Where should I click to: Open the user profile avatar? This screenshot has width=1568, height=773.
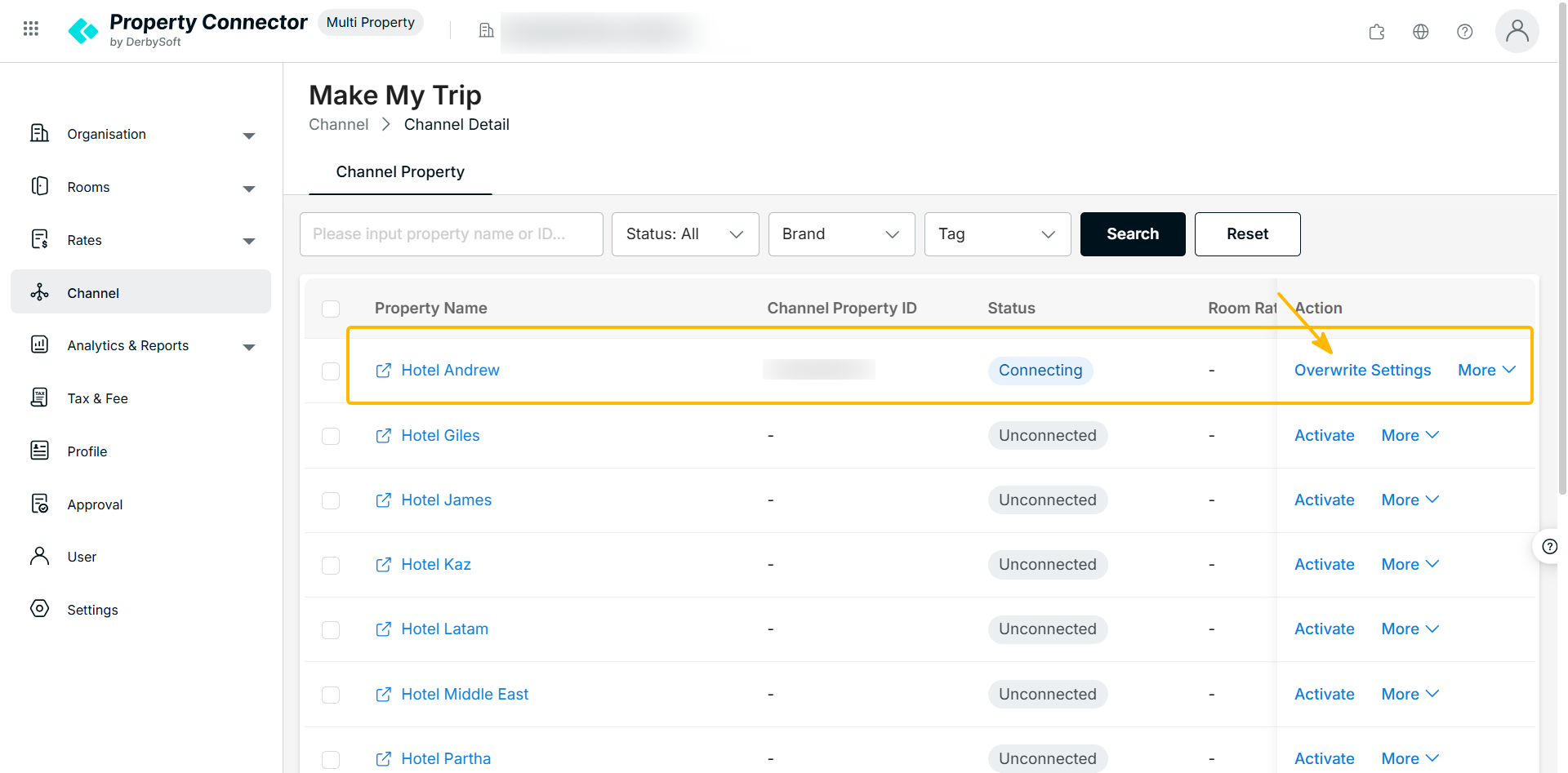1517,31
